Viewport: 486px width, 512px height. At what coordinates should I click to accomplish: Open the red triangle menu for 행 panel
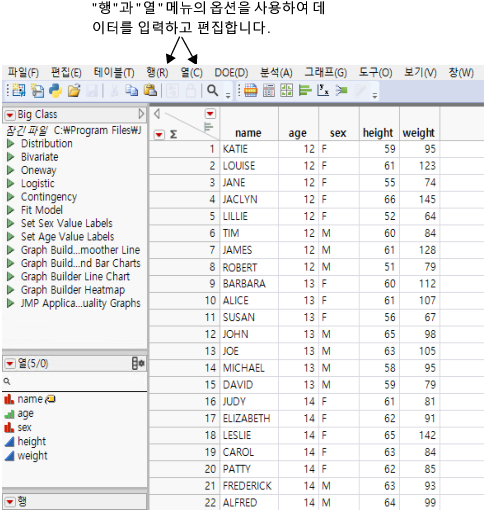click(x=10, y=501)
